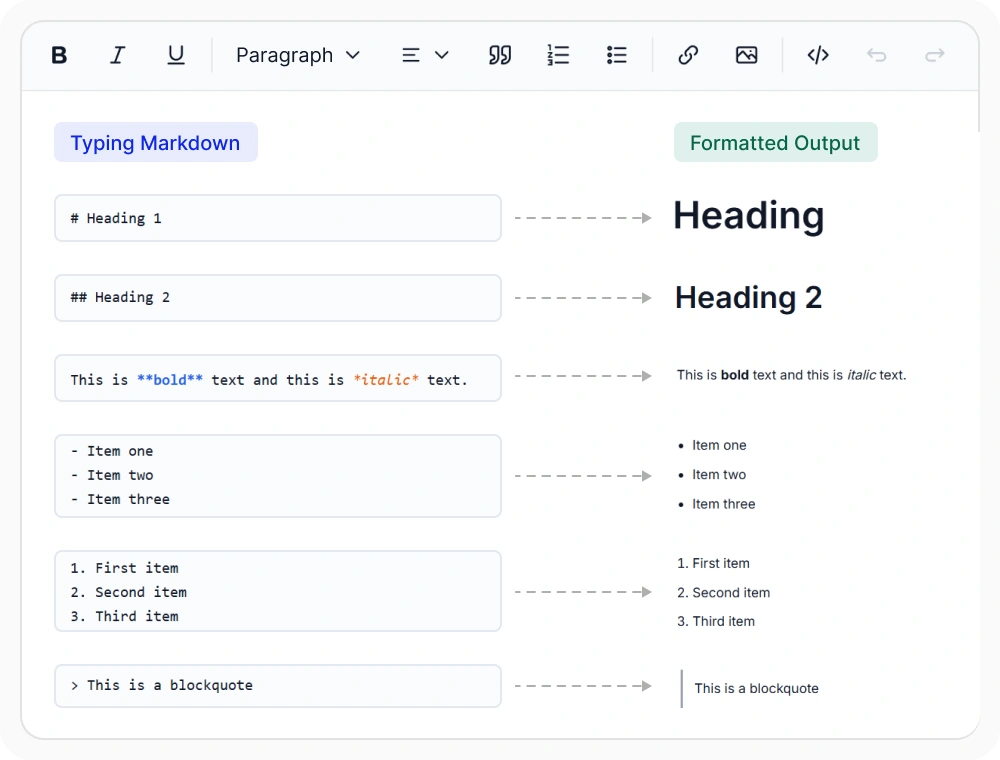1000x760 pixels.
Task: Click the formatted bold and italic sentence
Action: coord(791,375)
